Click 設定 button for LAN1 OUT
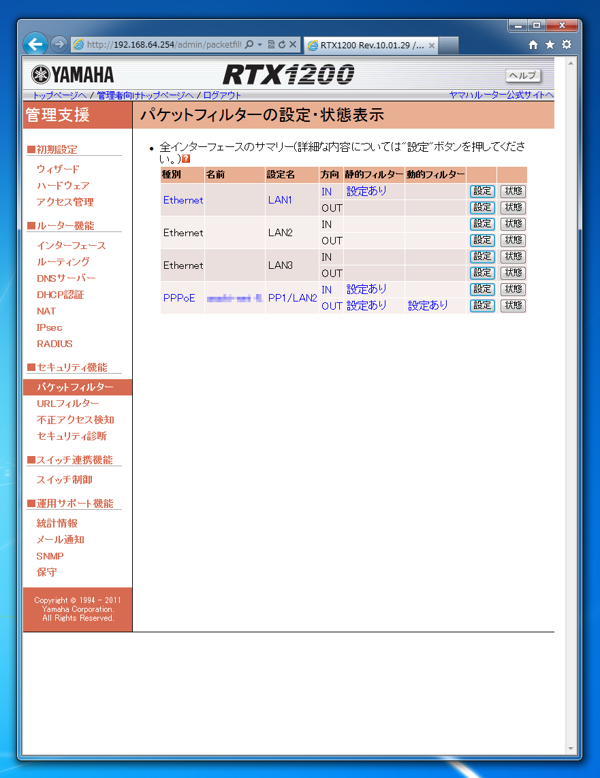This screenshot has height=778, width=600. click(482, 208)
